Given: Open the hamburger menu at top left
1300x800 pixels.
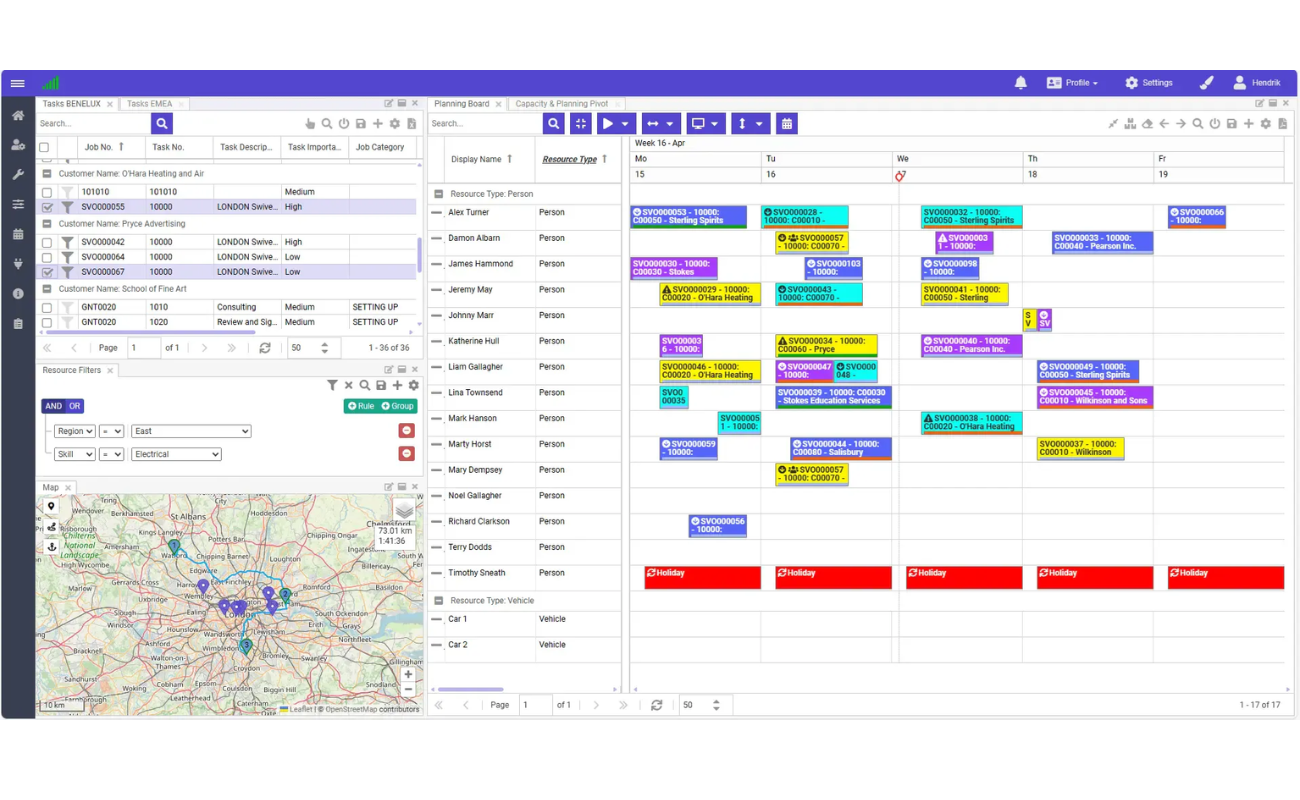Looking at the screenshot, I should click(x=18, y=83).
